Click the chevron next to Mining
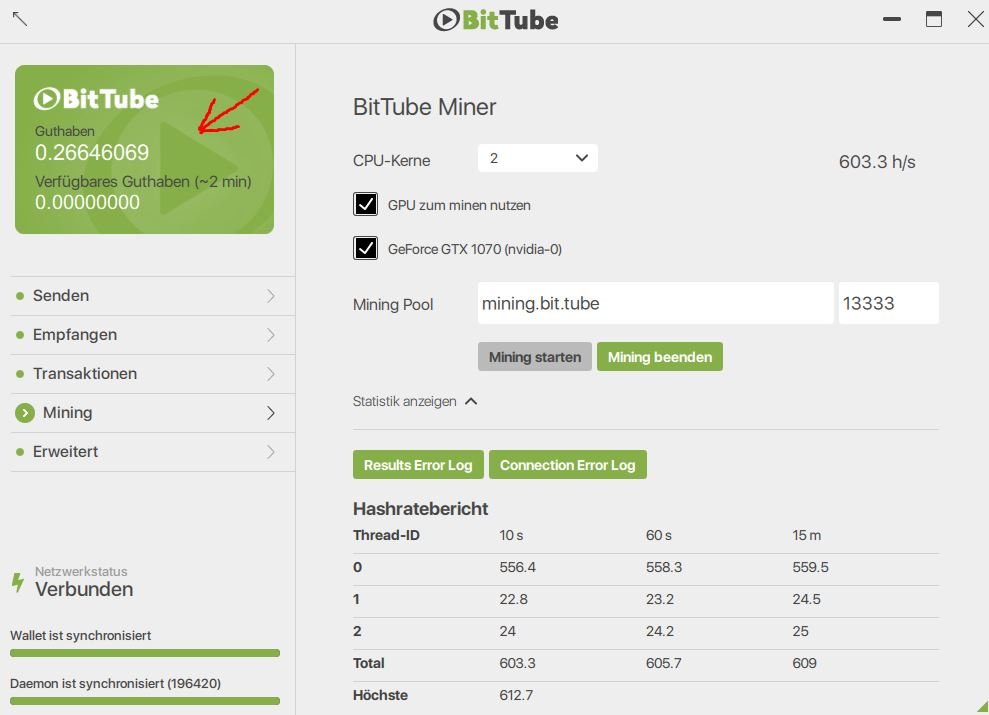This screenshot has width=989, height=715. tap(271, 413)
